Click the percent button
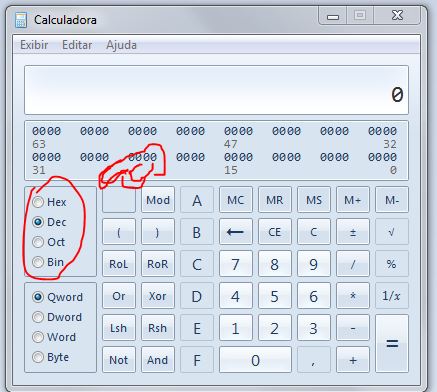This screenshot has width=437, height=392. coord(392,264)
